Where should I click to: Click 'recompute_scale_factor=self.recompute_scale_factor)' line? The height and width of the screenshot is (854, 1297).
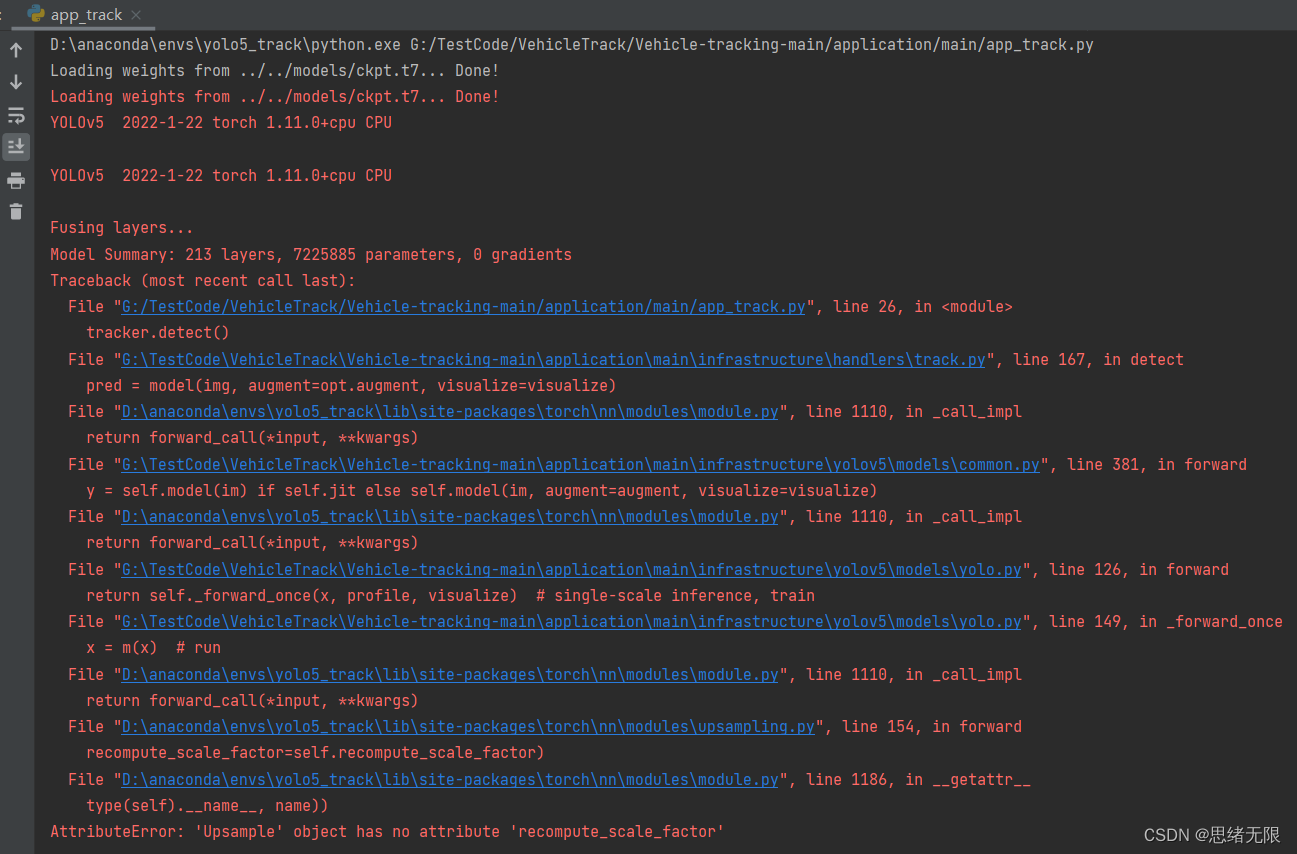[x=315, y=752]
